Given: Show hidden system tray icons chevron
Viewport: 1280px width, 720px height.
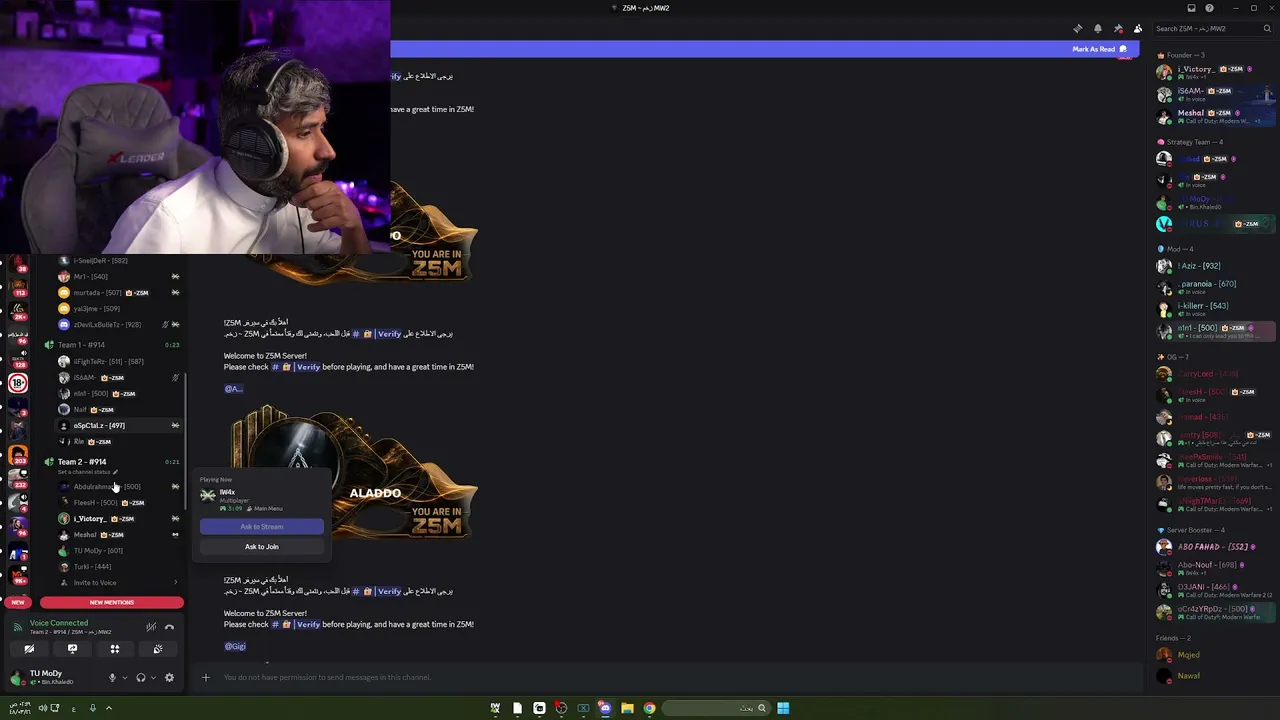Looking at the screenshot, I should pyautogui.click(x=109, y=708).
